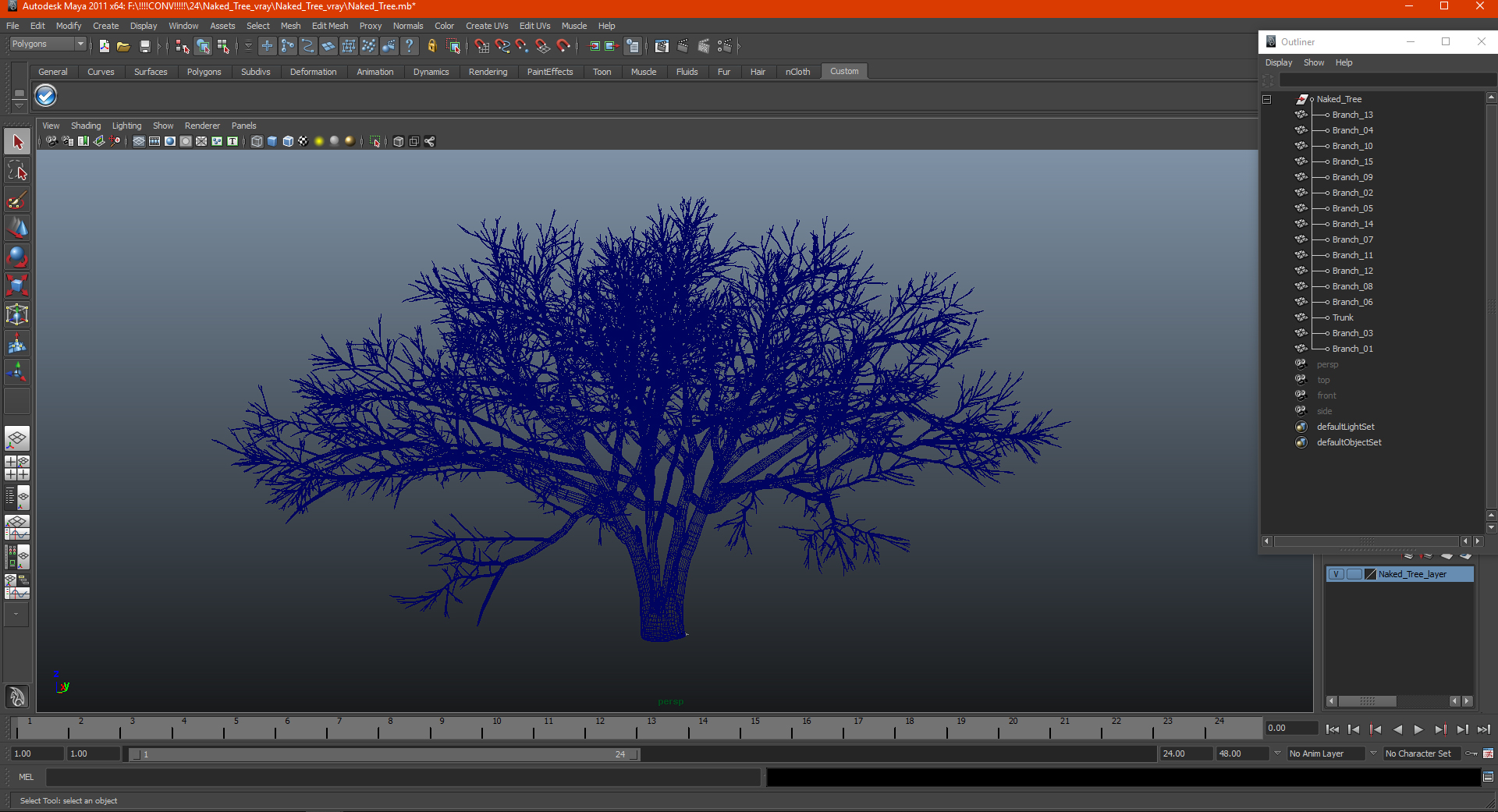This screenshot has width=1498, height=812.
Task: Open the Render View window icon
Action: (662, 47)
